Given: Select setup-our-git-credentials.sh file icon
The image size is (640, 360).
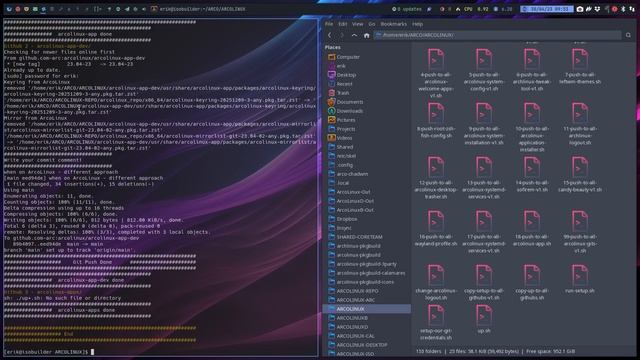Looking at the screenshot, I should pyautogui.click(x=436, y=315).
